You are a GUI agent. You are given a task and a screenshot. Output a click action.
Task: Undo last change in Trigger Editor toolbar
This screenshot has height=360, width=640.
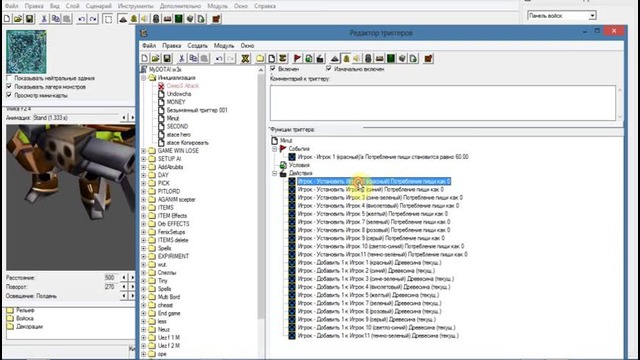[x=219, y=59]
